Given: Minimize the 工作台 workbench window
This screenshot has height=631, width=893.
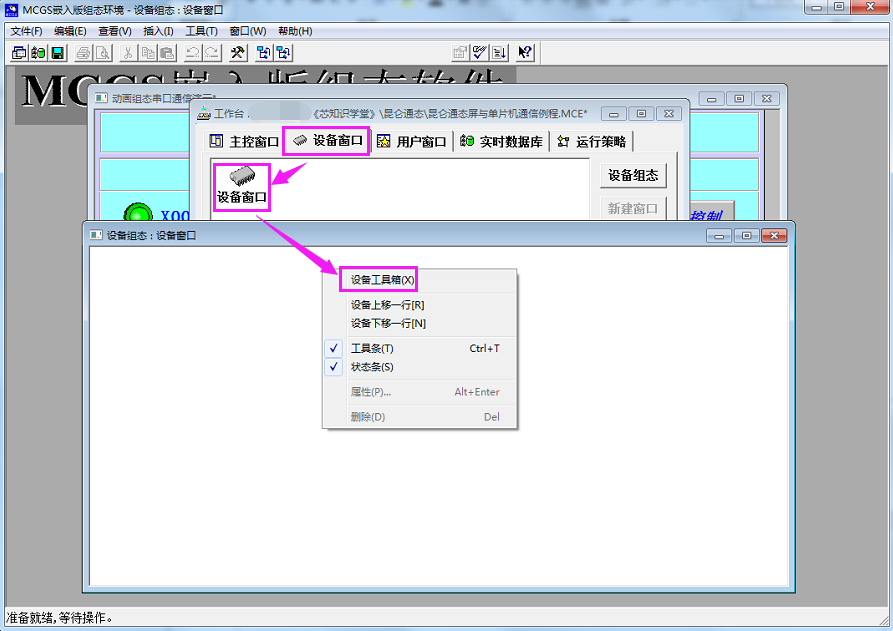Looking at the screenshot, I should point(614,114).
